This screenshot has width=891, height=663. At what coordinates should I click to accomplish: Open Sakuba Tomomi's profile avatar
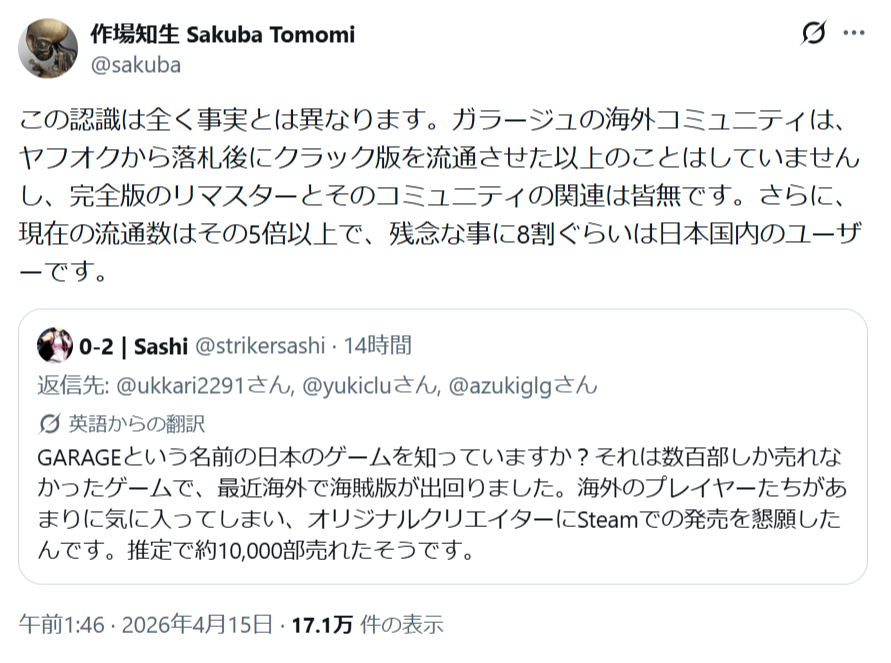48,48
